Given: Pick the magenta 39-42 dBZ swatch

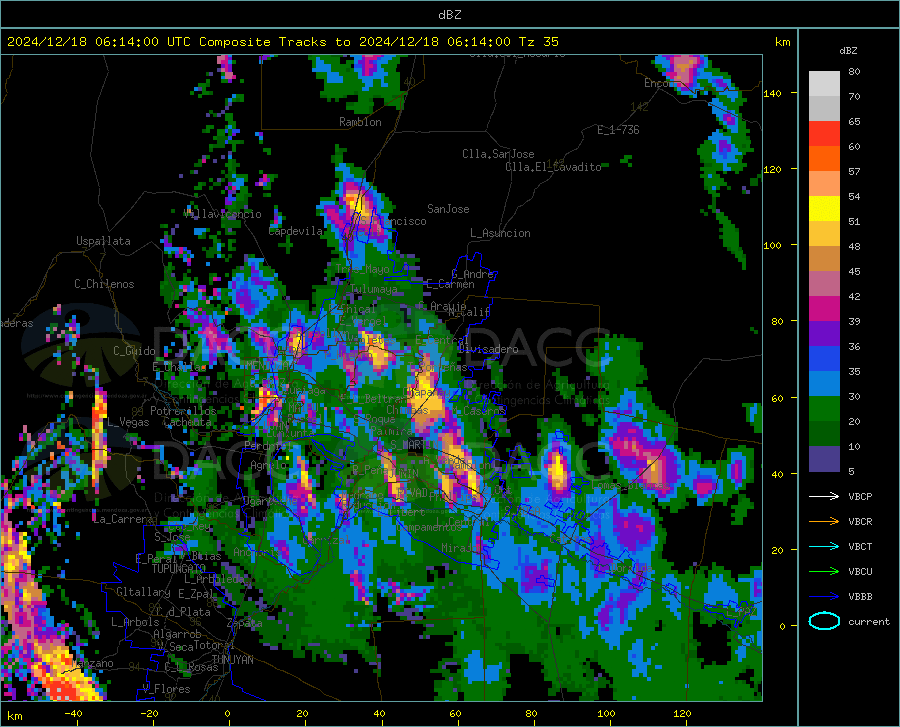Looking at the screenshot, I should point(824,309).
